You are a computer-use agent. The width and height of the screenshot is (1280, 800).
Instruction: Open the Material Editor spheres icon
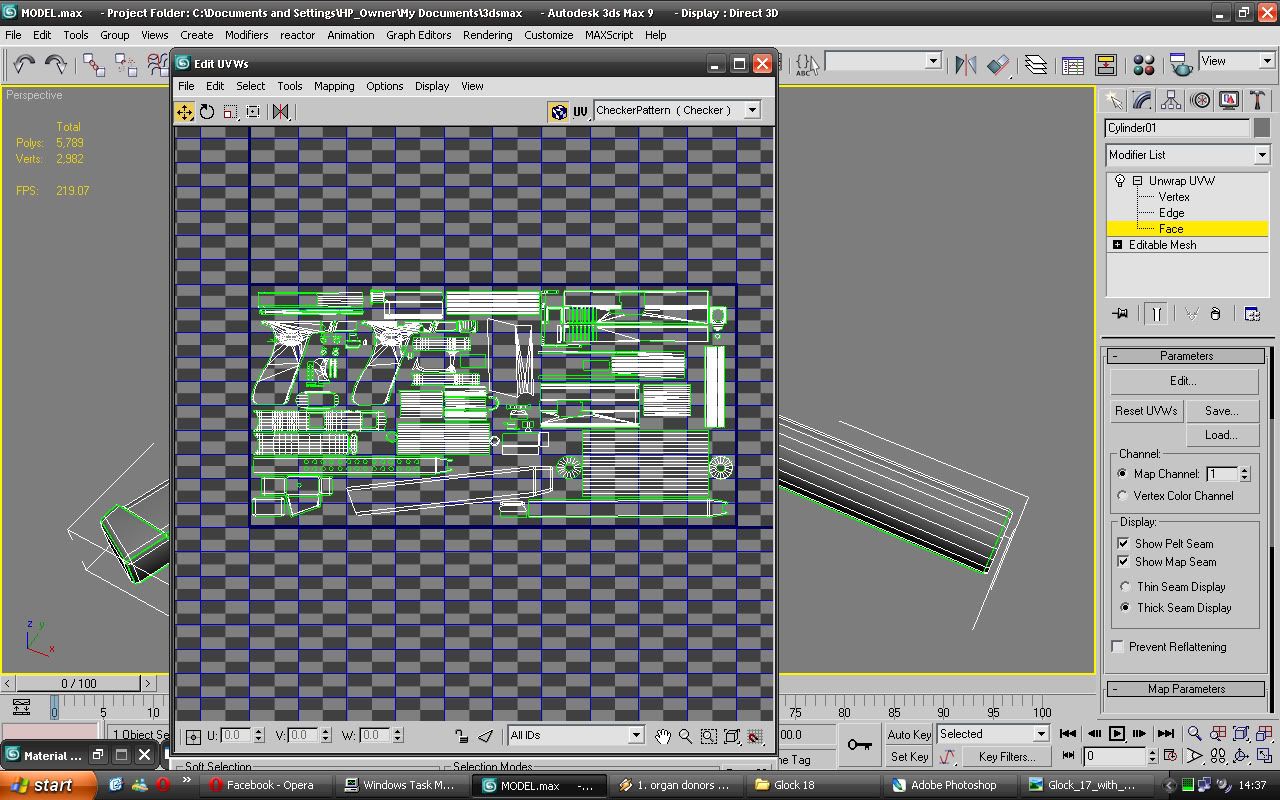1144,64
